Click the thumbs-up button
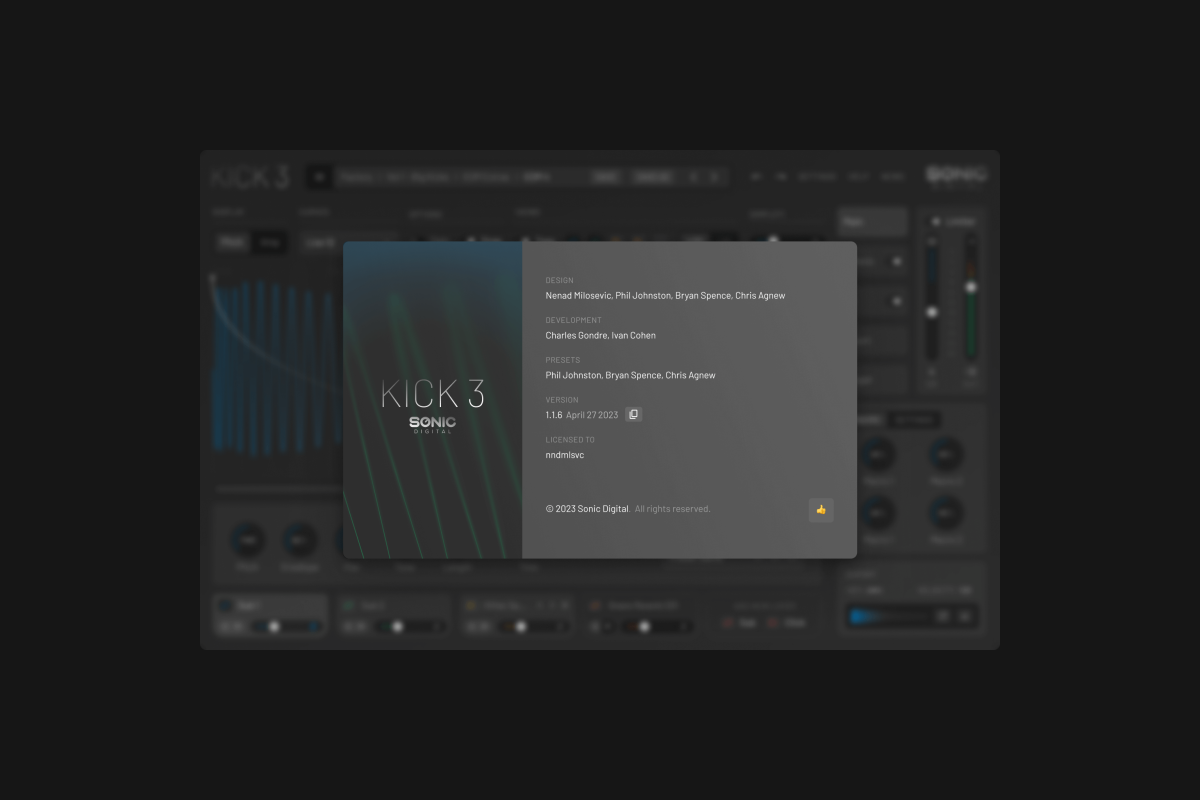 coord(821,510)
